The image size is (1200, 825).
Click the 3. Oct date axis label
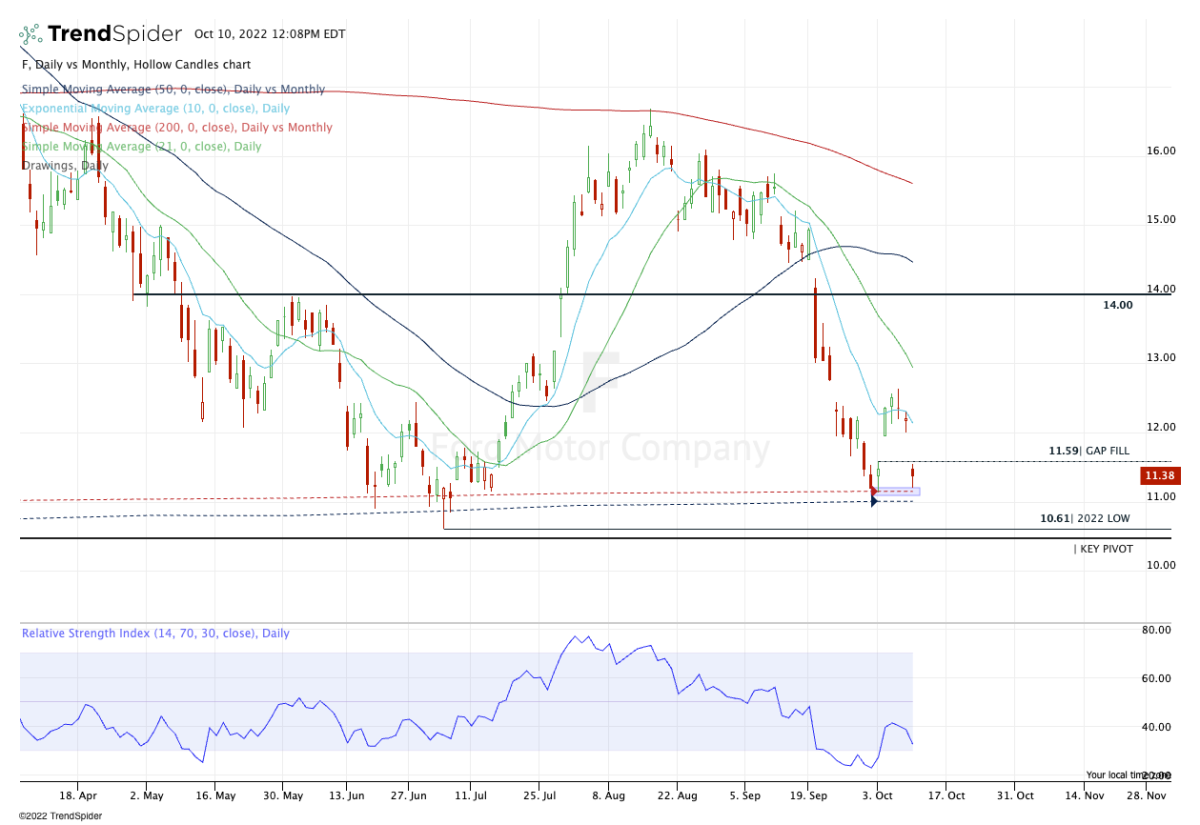[x=879, y=796]
